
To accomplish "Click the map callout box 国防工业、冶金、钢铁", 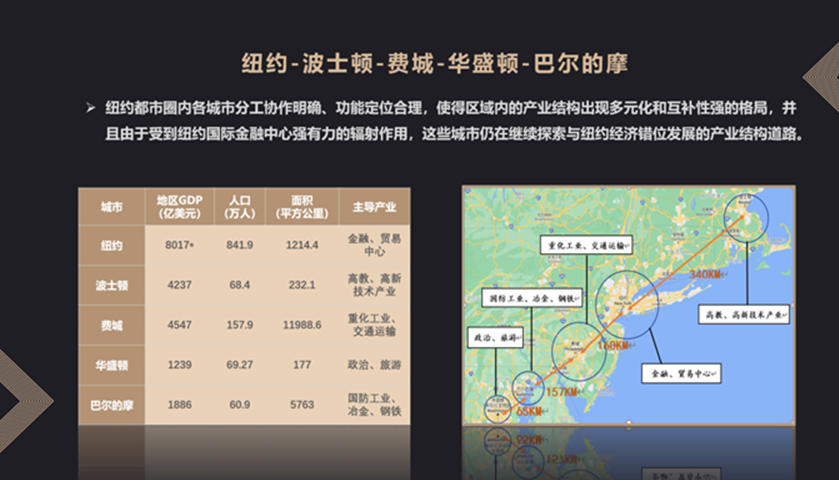I will [532, 298].
